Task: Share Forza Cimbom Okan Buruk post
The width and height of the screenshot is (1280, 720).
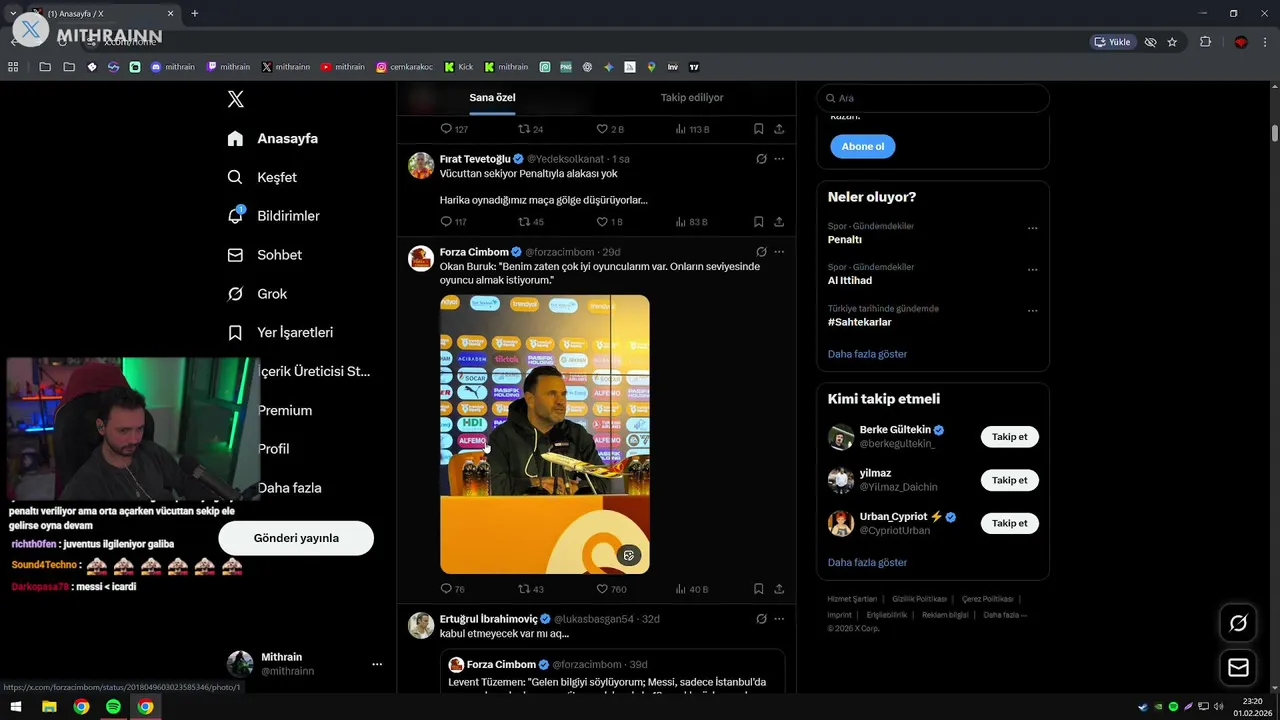Action: 779,589
